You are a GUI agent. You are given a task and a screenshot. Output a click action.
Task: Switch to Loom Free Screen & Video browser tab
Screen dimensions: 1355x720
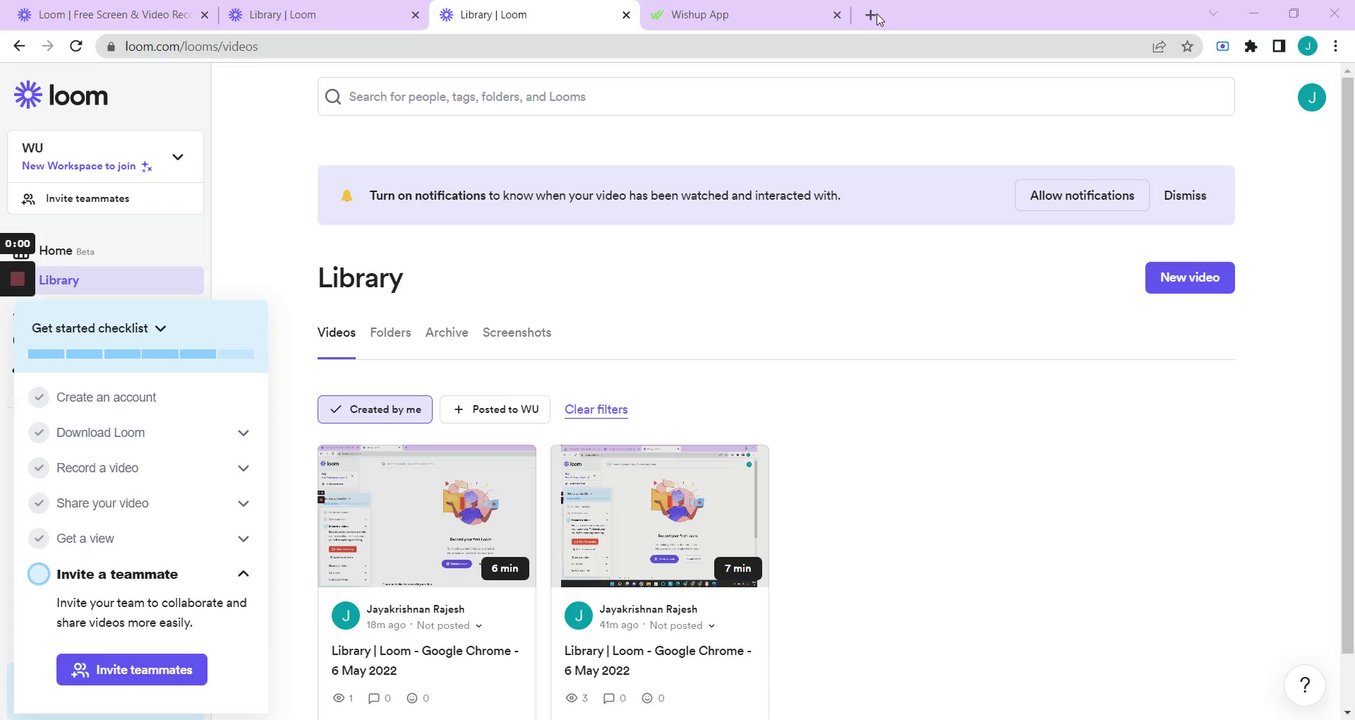[111, 15]
